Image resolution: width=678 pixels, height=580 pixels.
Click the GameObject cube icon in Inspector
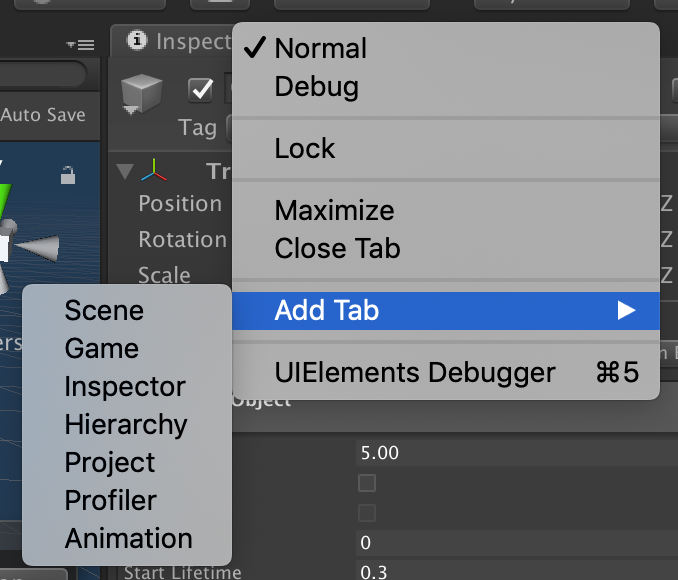141,95
